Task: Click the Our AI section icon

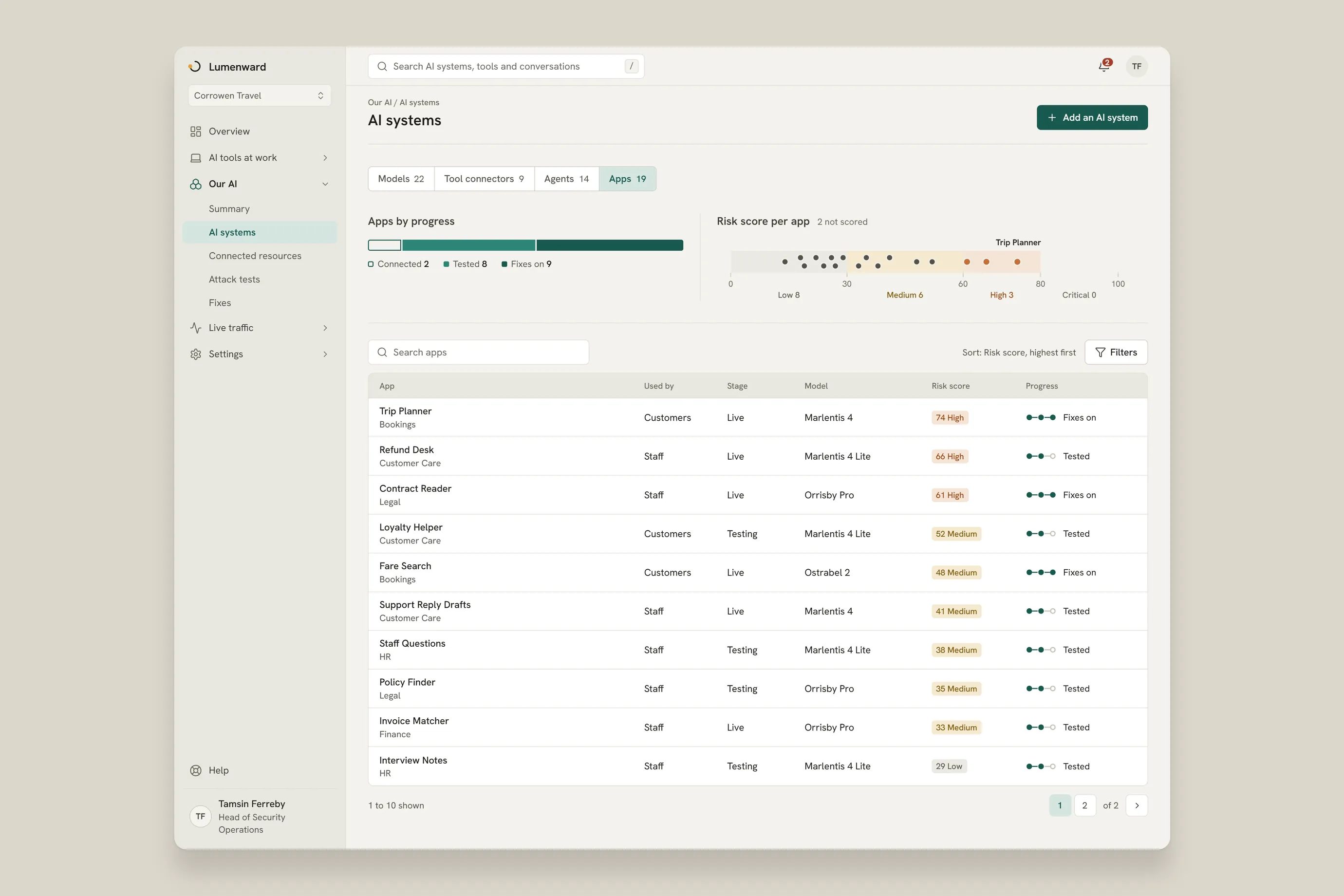Action: pos(195,184)
